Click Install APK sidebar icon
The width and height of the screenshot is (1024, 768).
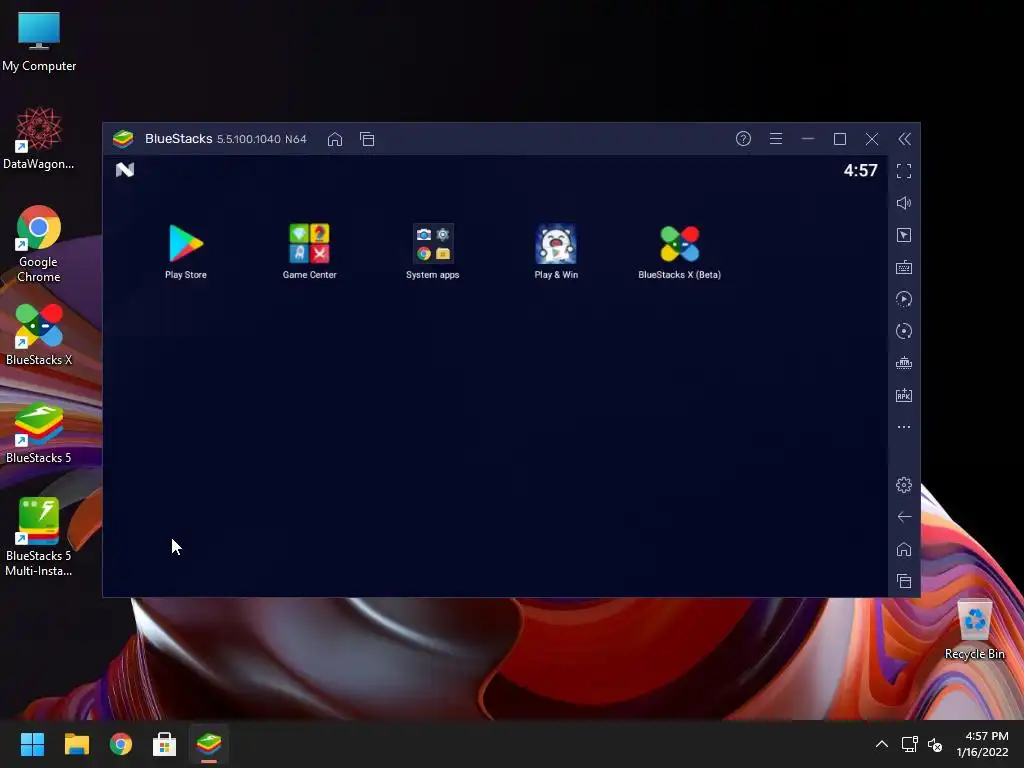(904, 395)
